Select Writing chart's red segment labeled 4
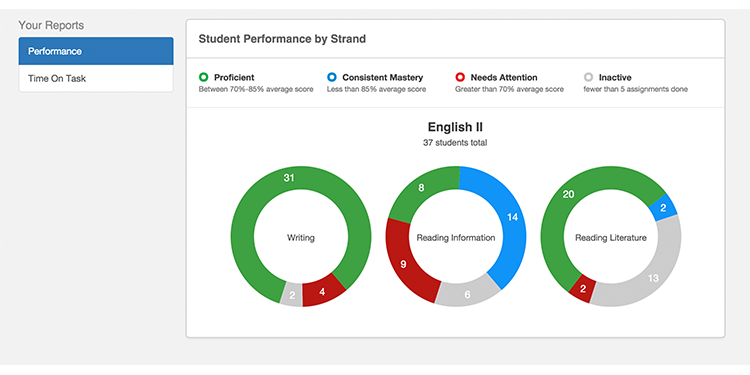750x375 pixels. pyautogui.click(x=322, y=291)
